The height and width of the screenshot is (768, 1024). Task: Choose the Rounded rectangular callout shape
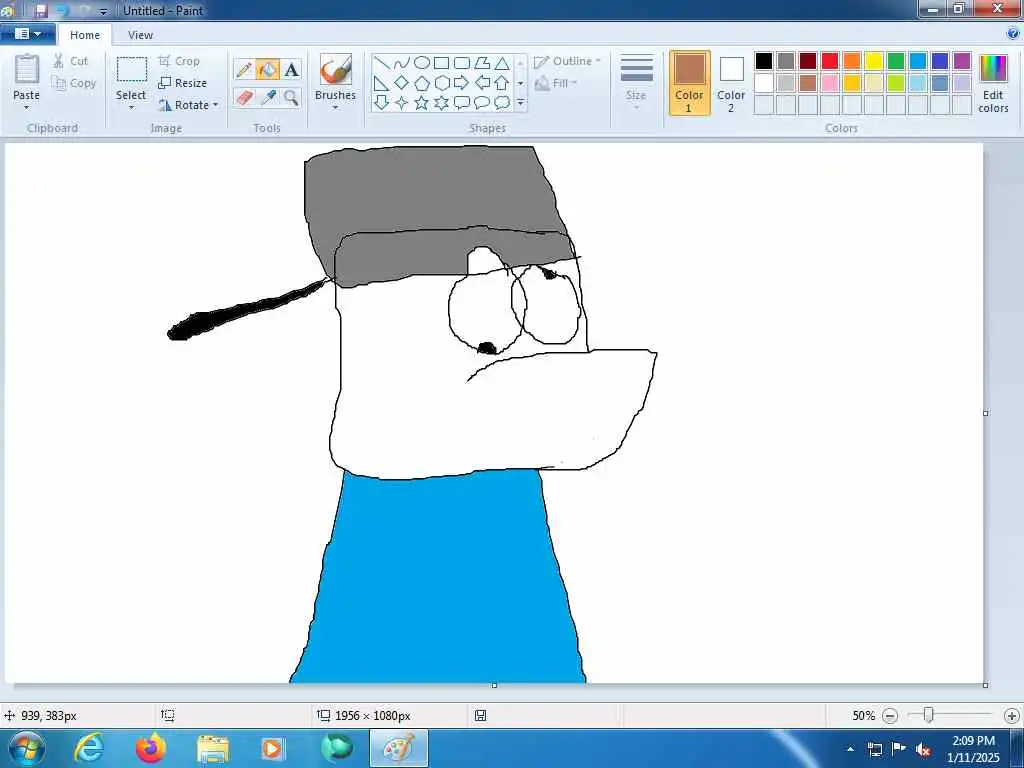(x=462, y=103)
